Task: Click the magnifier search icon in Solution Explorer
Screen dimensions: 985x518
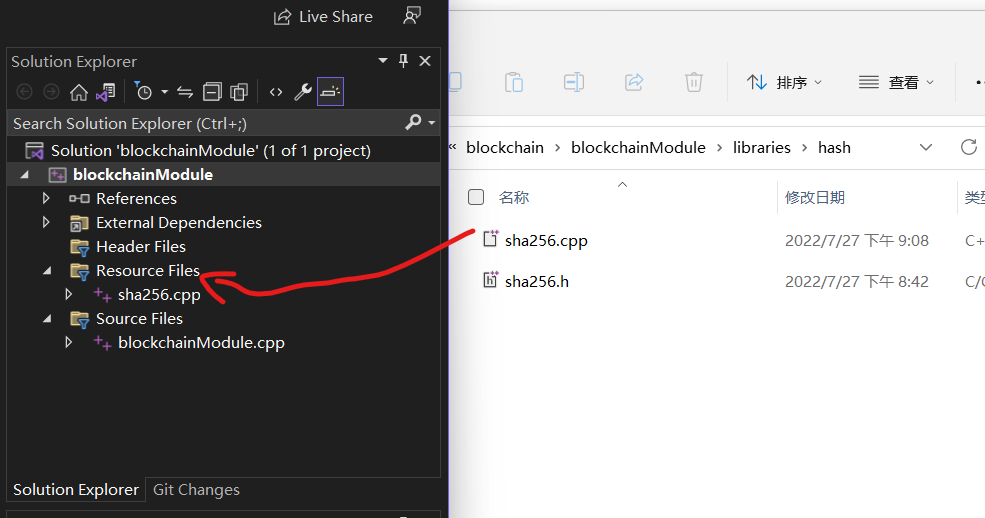Action: click(413, 122)
